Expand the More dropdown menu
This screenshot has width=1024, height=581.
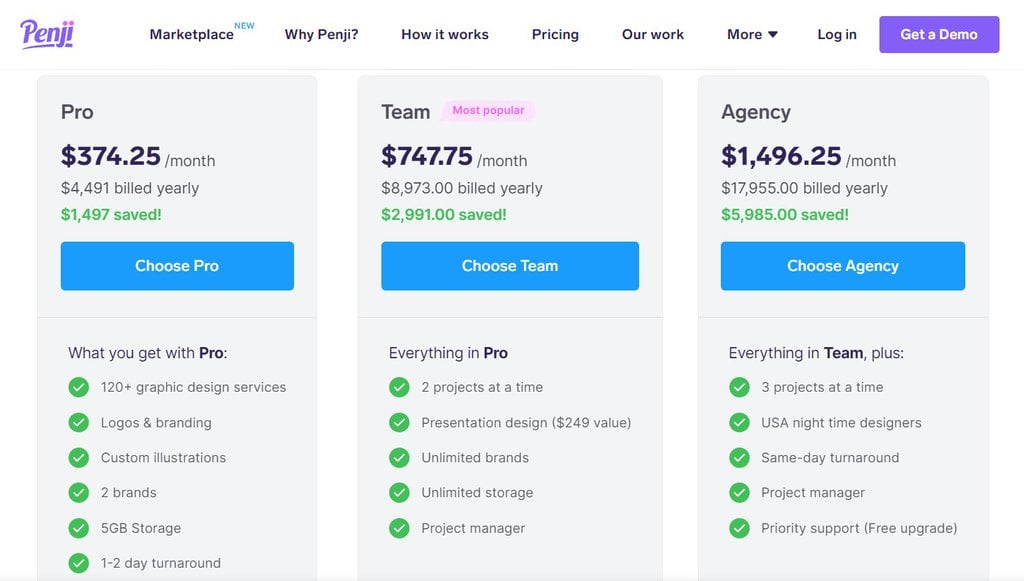coord(752,34)
